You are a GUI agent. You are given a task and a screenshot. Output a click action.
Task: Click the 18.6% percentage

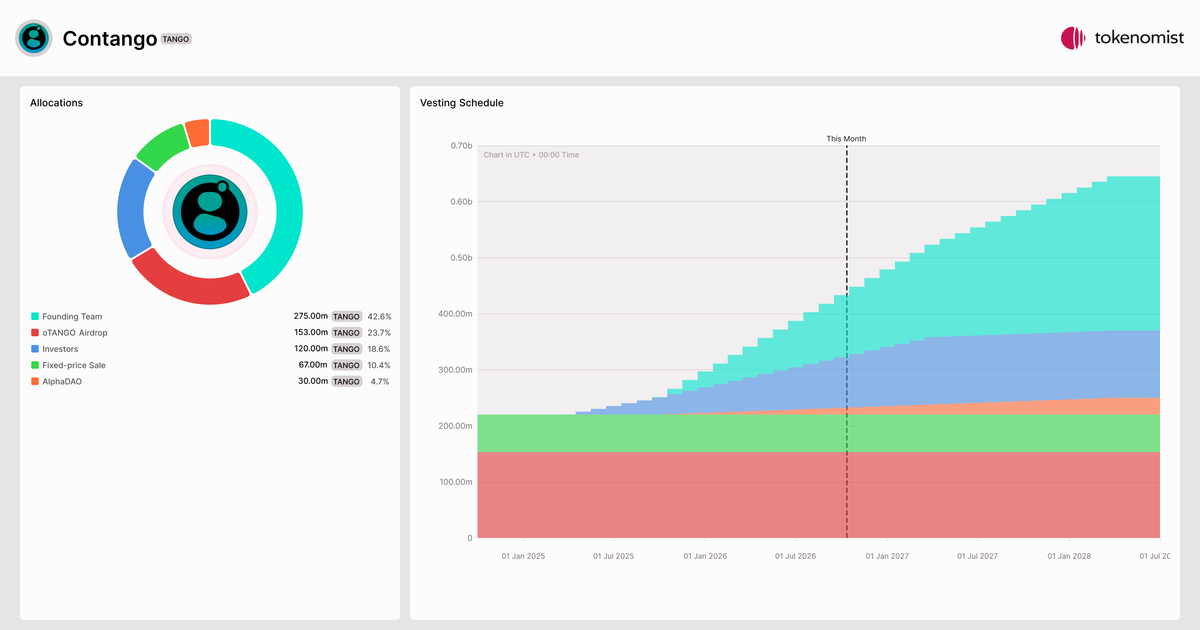click(379, 349)
